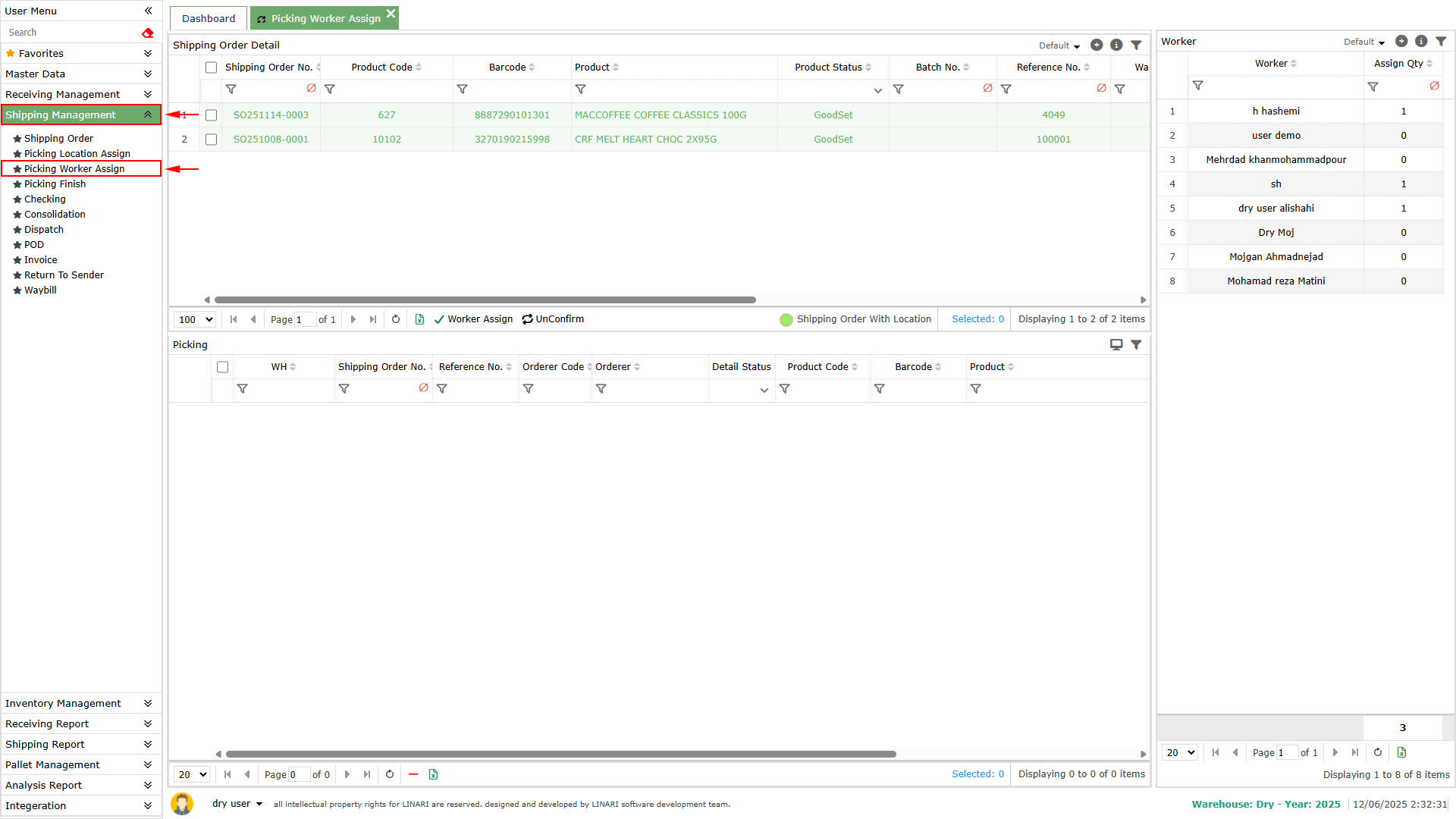Check the row for order SO251114-0003
Image resolution: width=1456 pixels, height=819 pixels.
(212, 115)
